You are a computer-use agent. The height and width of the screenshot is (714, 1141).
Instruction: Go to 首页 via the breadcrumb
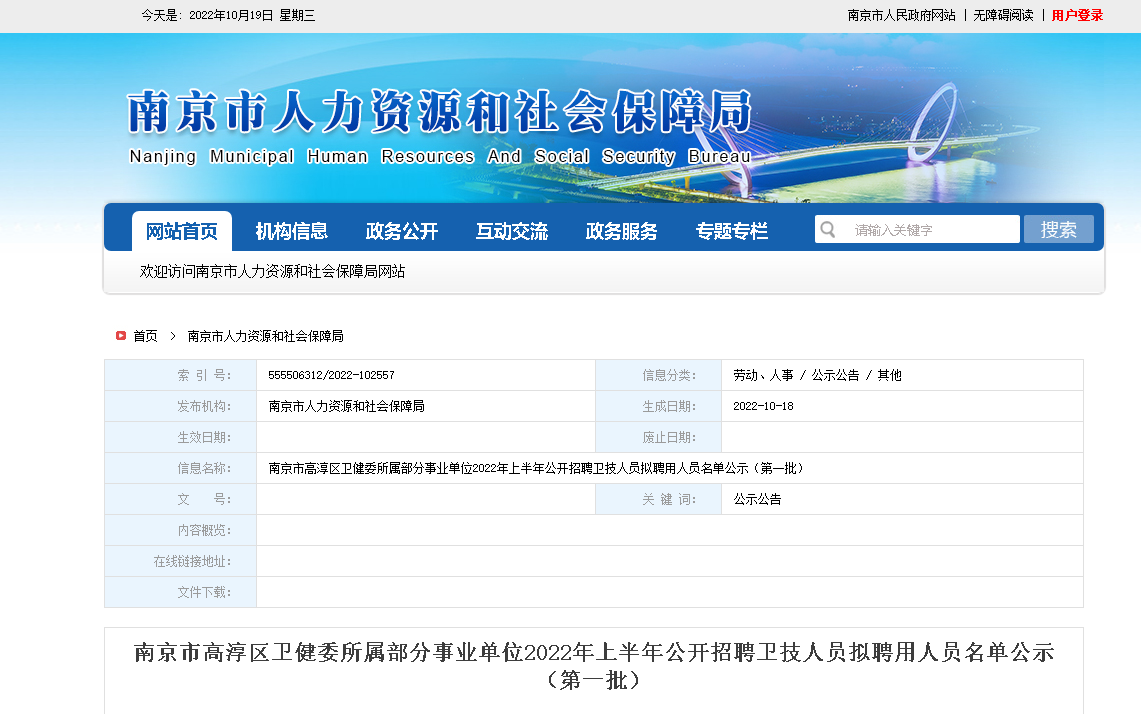click(x=145, y=336)
